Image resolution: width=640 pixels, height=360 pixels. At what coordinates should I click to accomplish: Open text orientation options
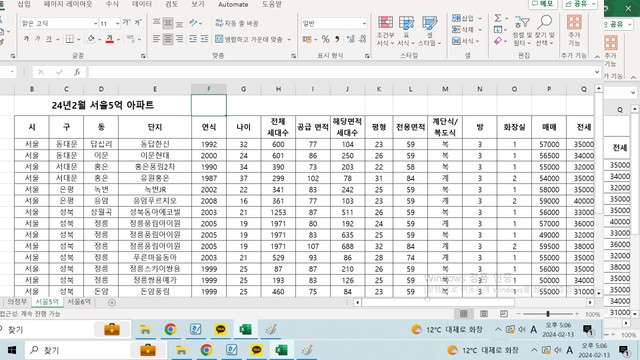click(195, 23)
